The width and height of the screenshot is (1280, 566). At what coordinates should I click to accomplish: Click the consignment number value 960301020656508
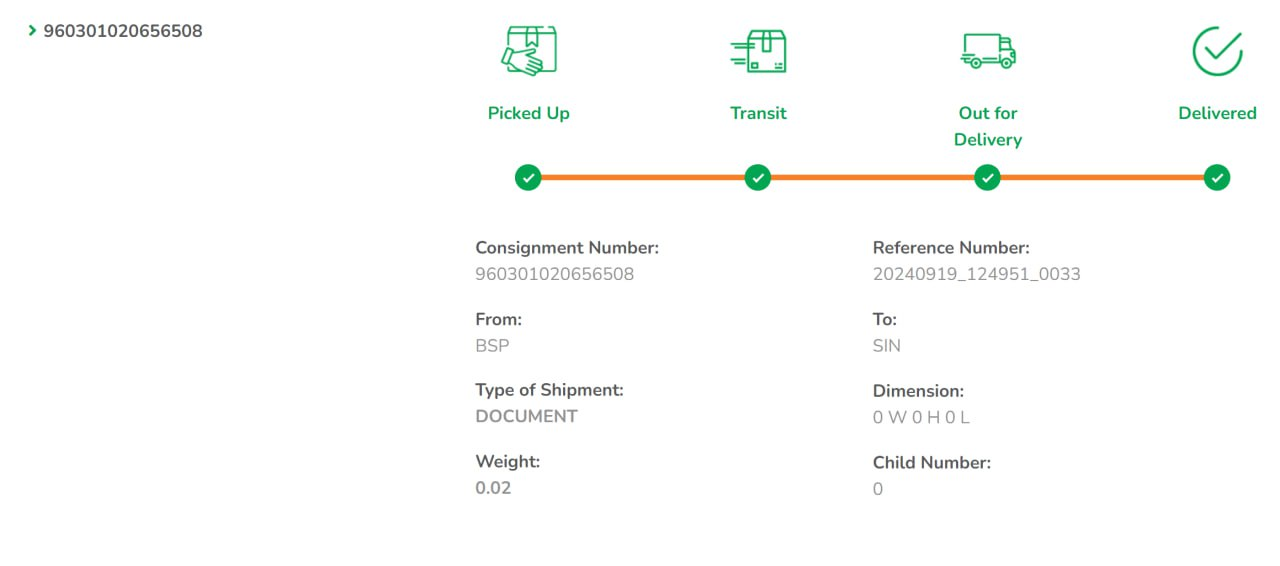(x=554, y=274)
